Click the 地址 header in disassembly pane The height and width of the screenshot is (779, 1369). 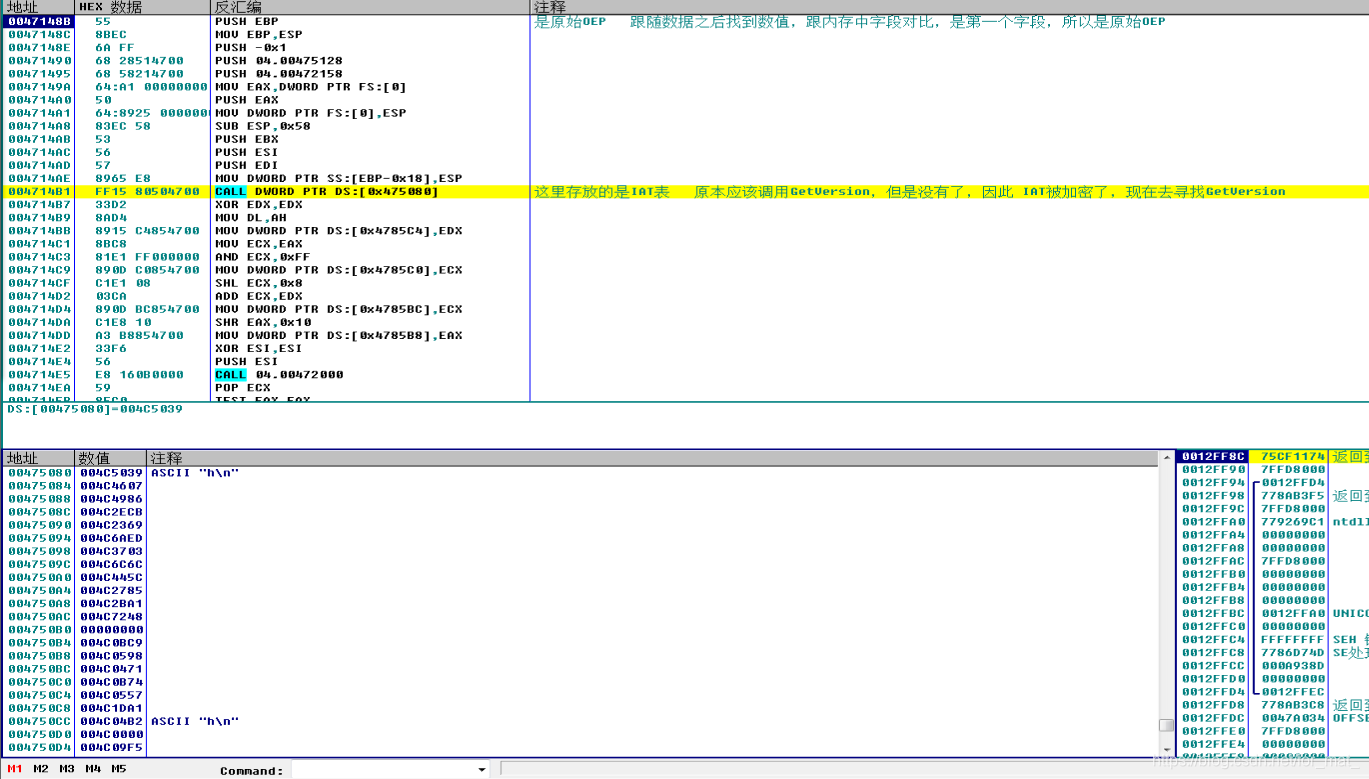pos(38,7)
